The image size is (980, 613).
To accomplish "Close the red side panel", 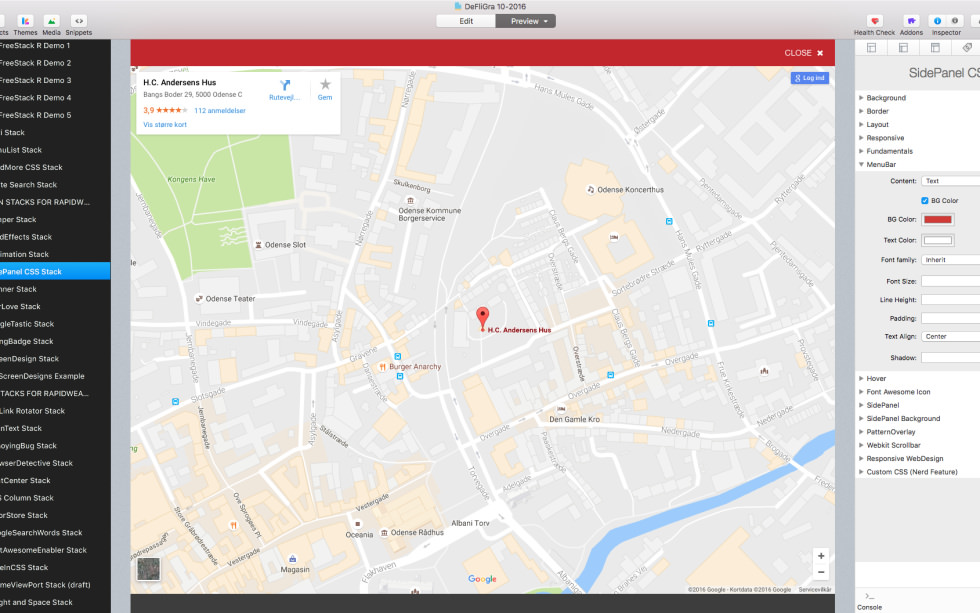I will 804,53.
